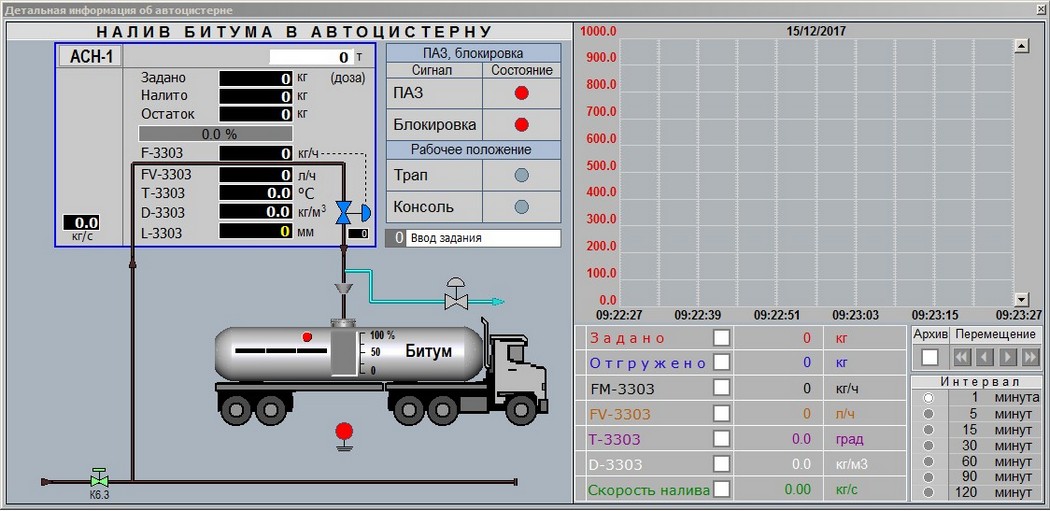
Task: Click the green K6.3 valve on the pipeline
Action: pos(99,478)
